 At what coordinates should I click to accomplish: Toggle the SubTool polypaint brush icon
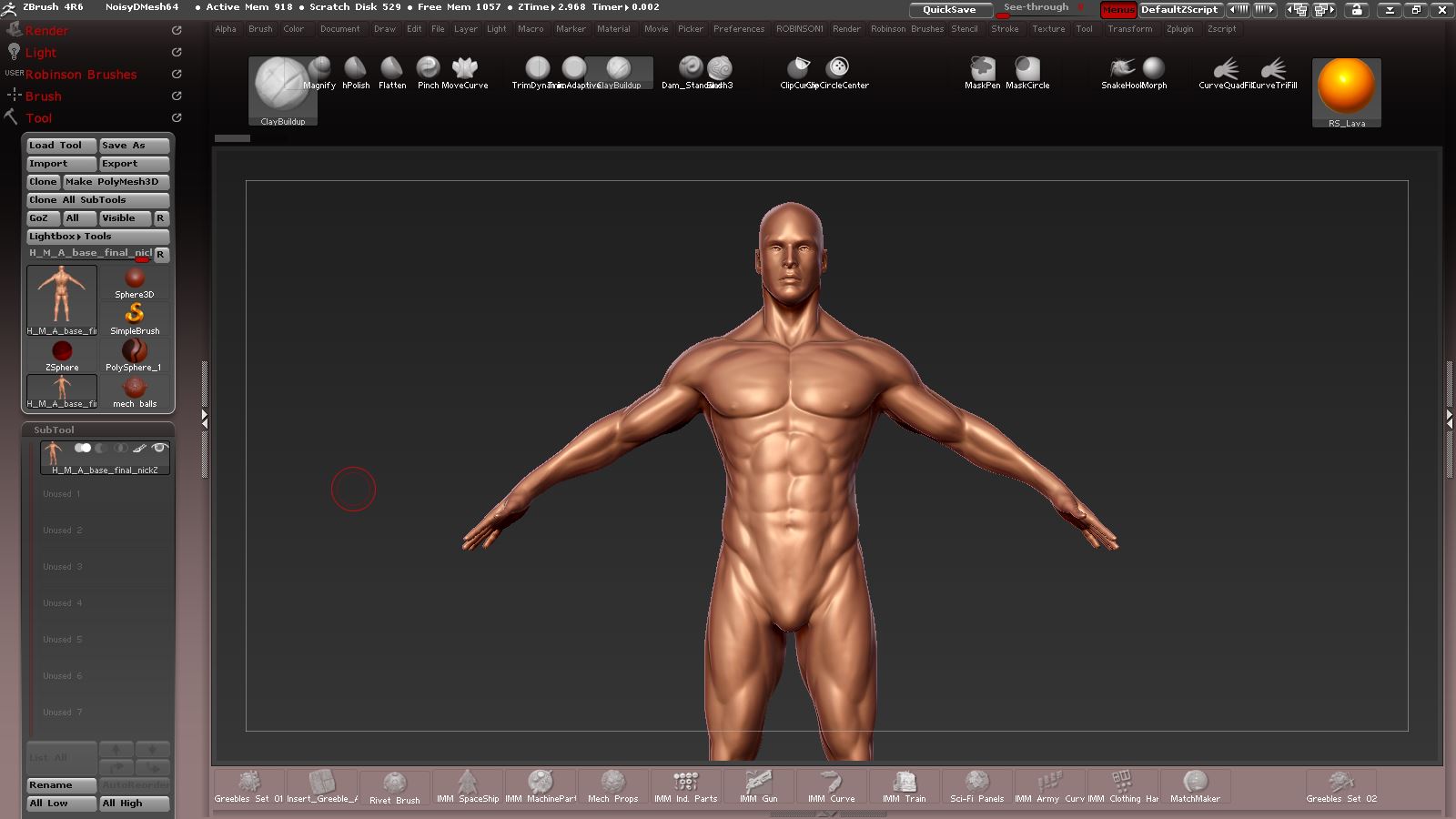(x=139, y=448)
